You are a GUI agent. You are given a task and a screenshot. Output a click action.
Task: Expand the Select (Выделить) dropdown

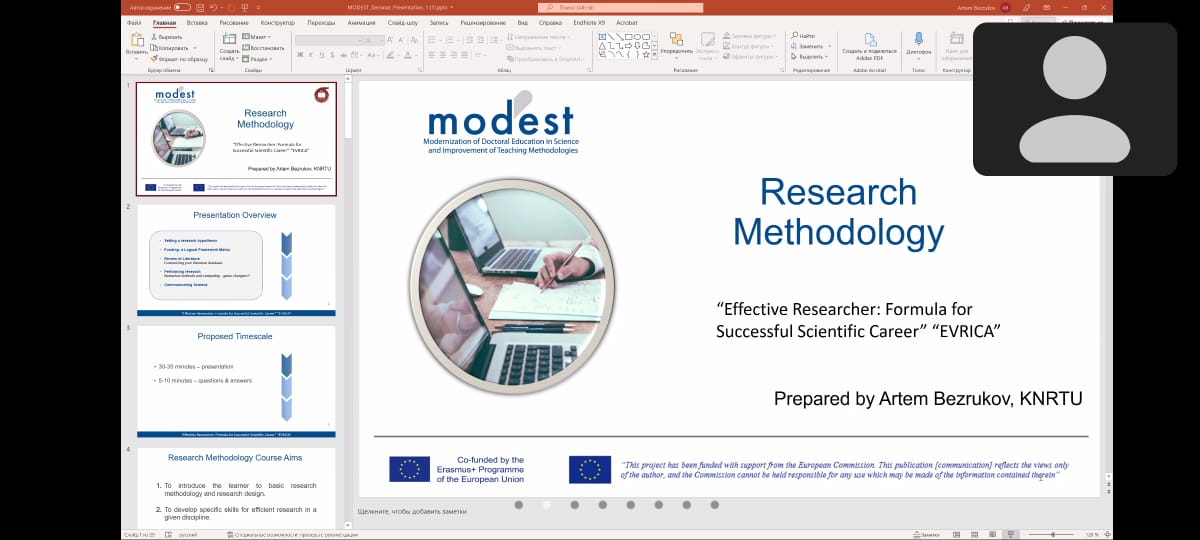coord(809,57)
